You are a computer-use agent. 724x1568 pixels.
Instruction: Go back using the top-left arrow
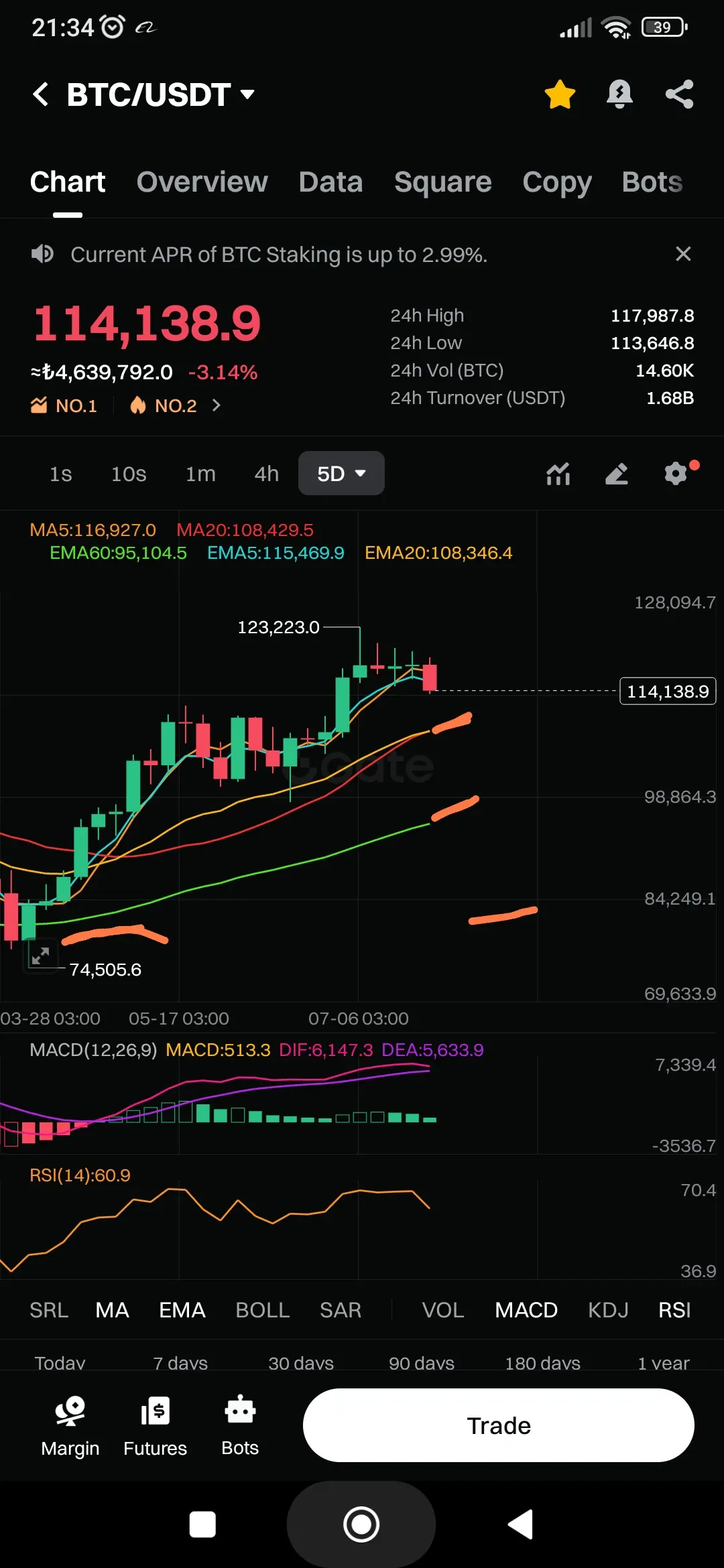[40, 94]
